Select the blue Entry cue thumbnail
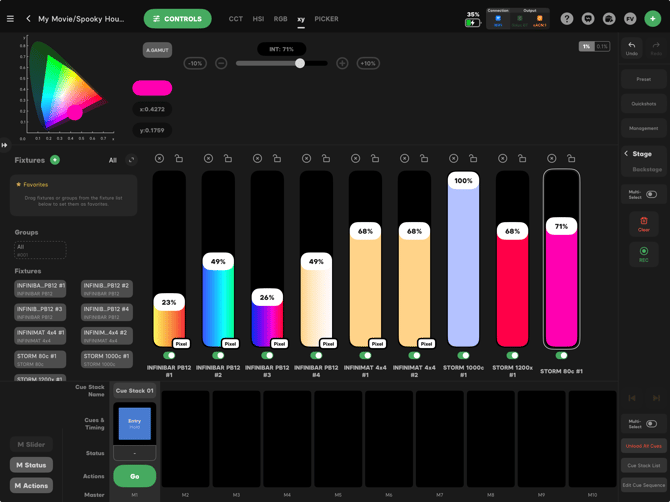 [x=135, y=424]
